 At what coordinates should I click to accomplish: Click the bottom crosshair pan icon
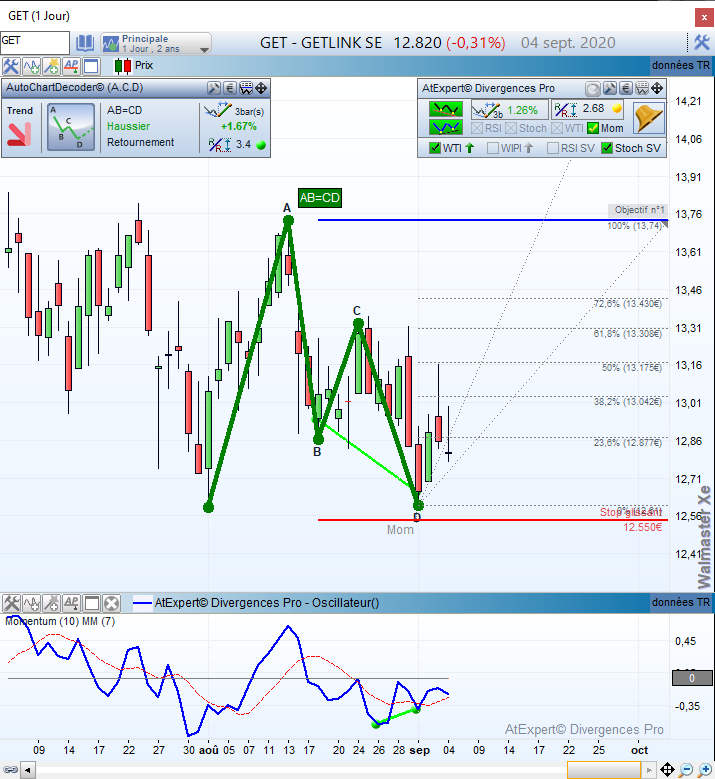[667, 770]
